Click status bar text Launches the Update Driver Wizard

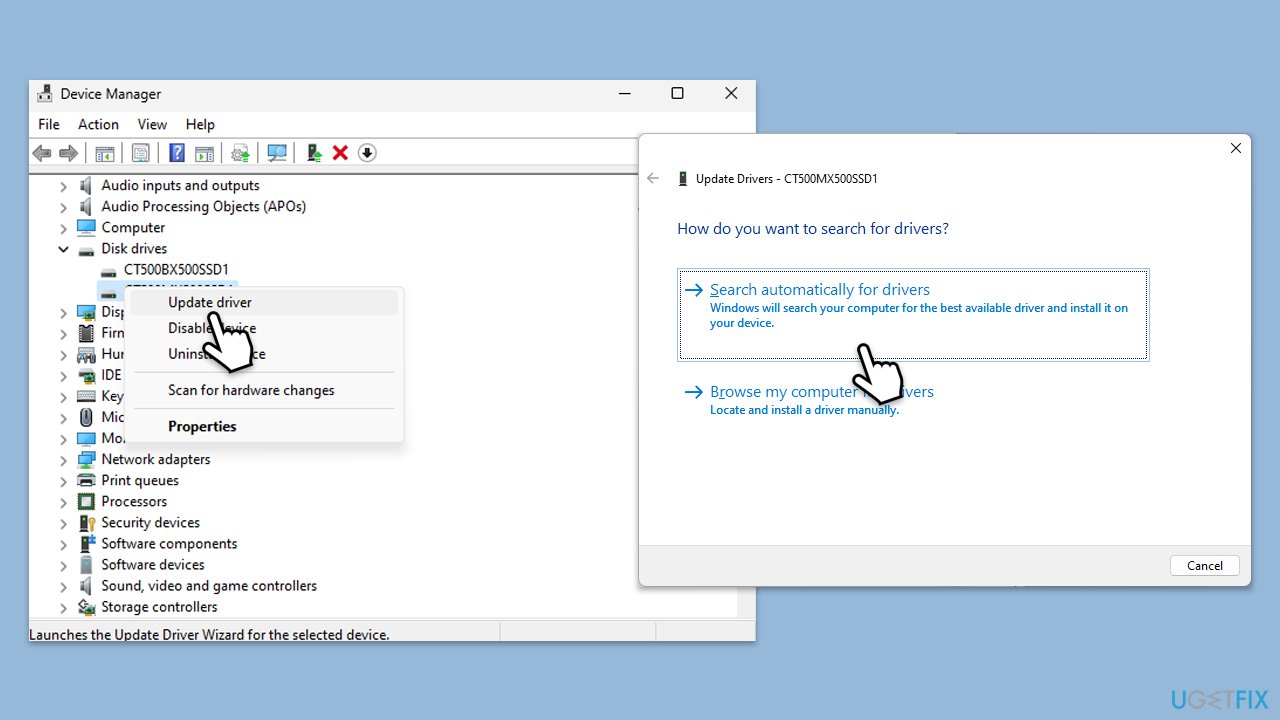(209, 634)
